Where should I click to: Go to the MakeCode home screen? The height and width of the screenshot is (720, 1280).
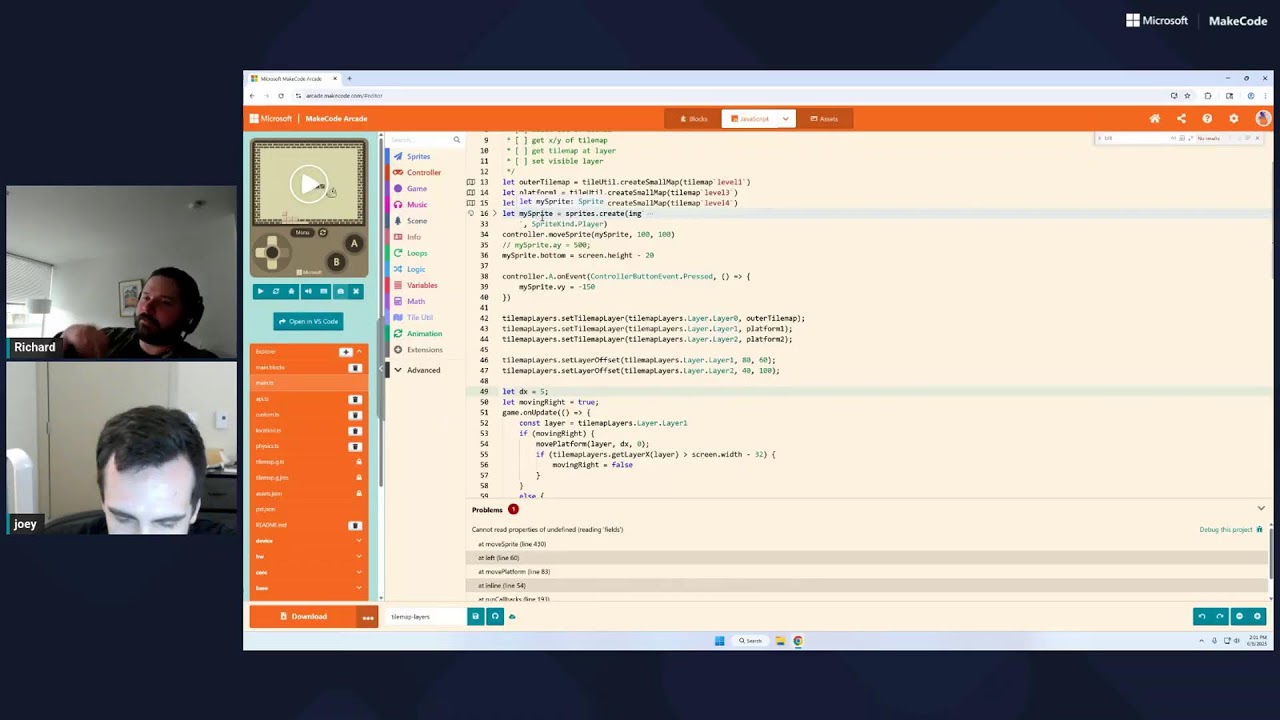1155,118
